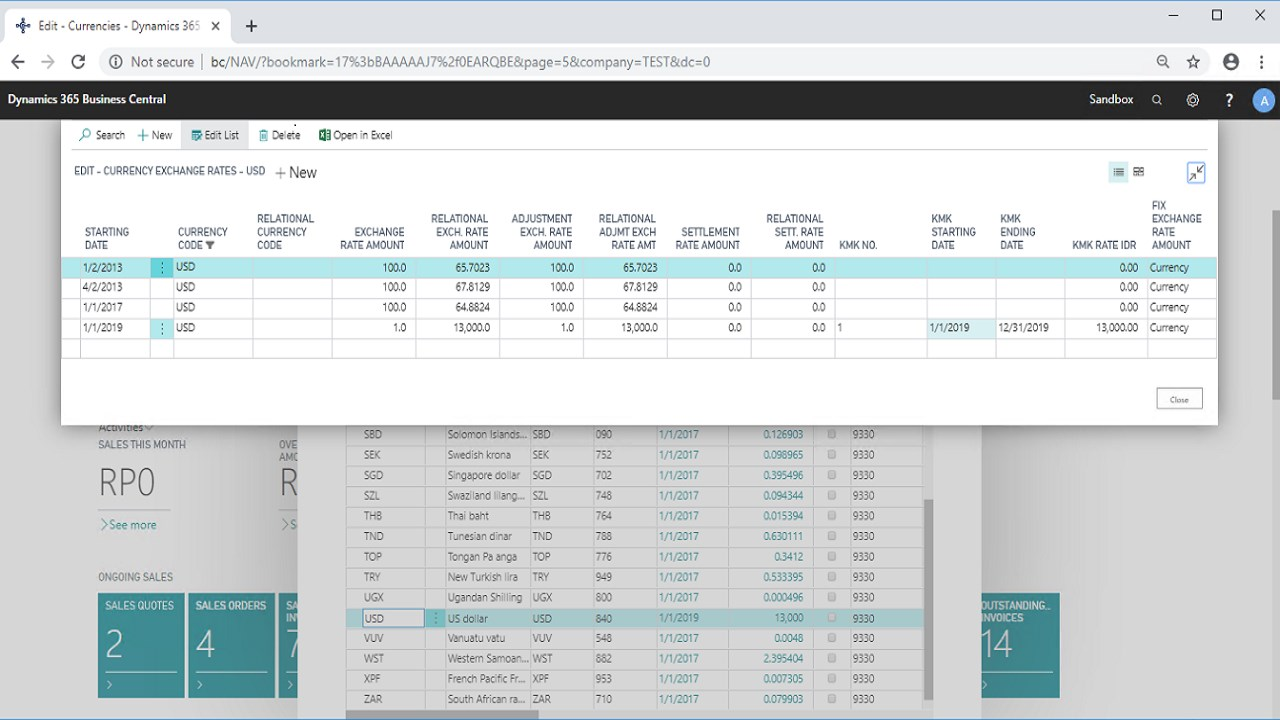The height and width of the screenshot is (720, 1280).
Task: Click the KMK Rate IDR column header
Action: (1104, 245)
